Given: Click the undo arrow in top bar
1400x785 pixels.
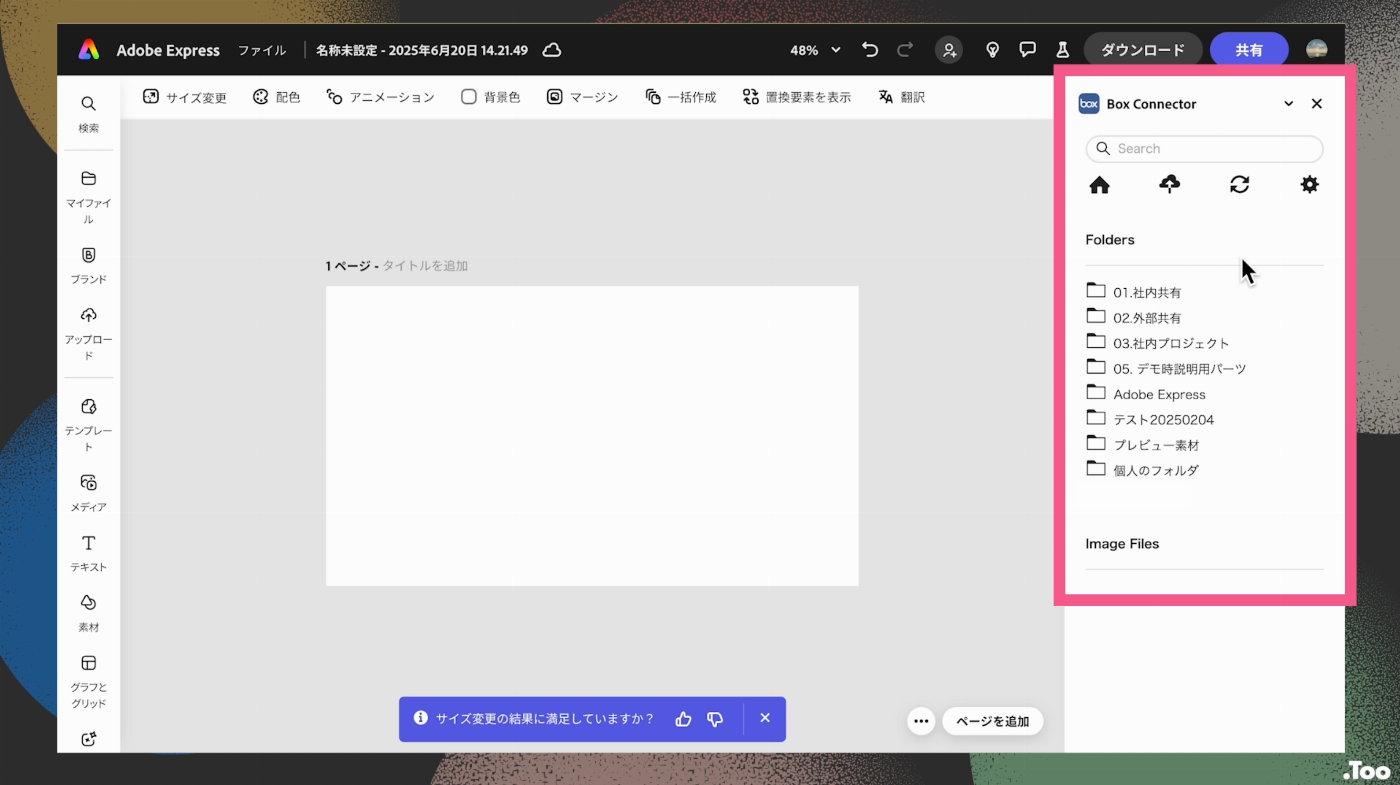Looking at the screenshot, I should pos(870,50).
